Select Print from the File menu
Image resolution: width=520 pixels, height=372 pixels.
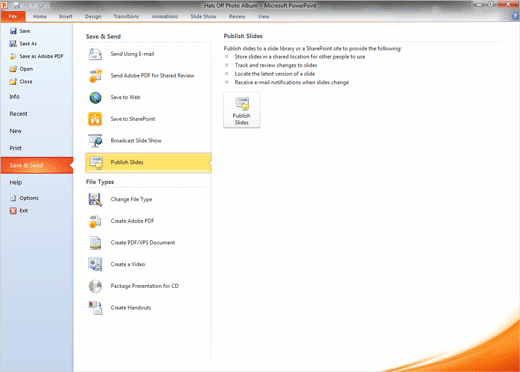pyautogui.click(x=15, y=148)
